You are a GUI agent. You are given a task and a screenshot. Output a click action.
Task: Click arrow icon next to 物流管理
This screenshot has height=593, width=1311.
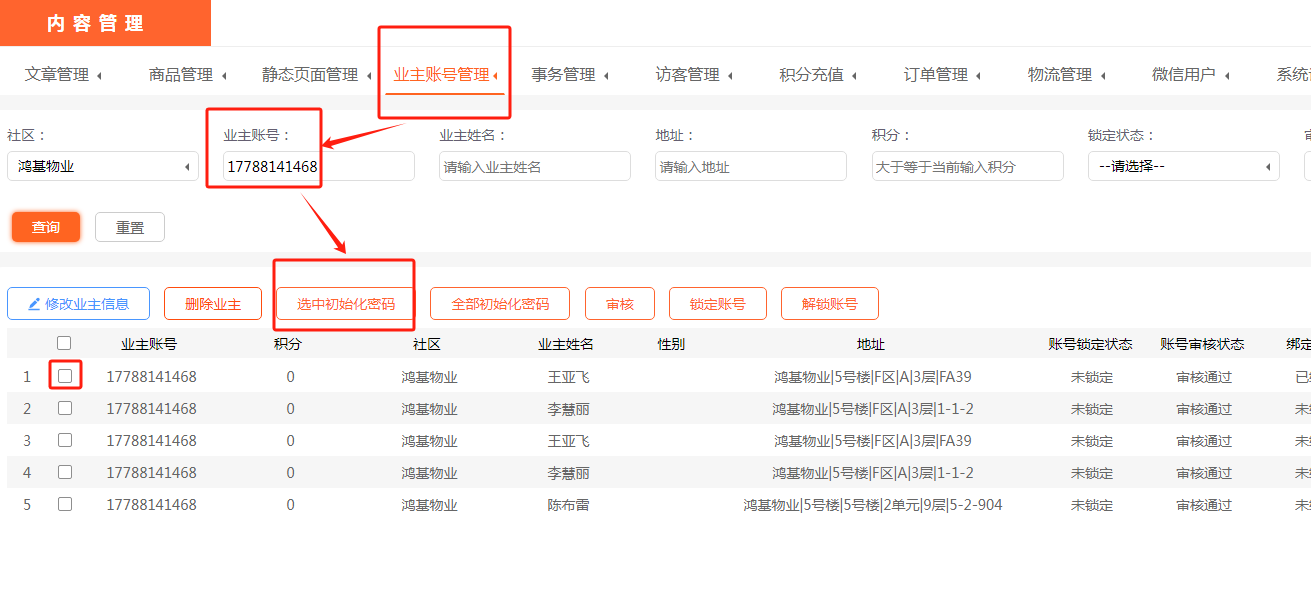[x=1102, y=76]
